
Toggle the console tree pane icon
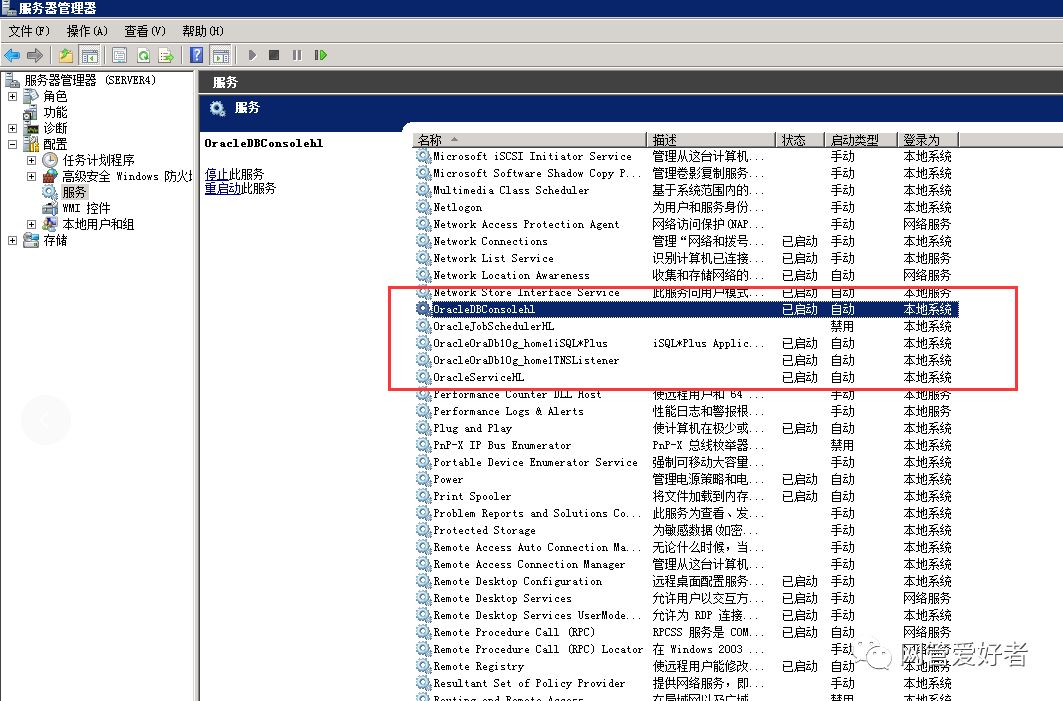(89, 55)
